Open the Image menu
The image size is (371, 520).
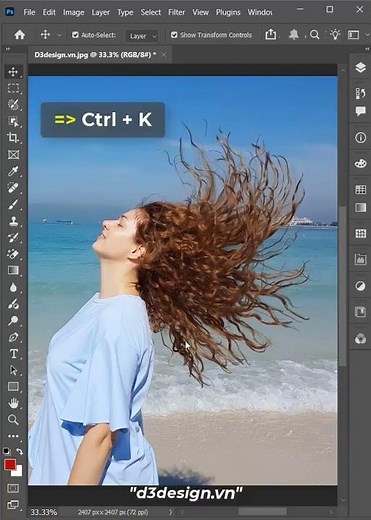tap(73, 12)
